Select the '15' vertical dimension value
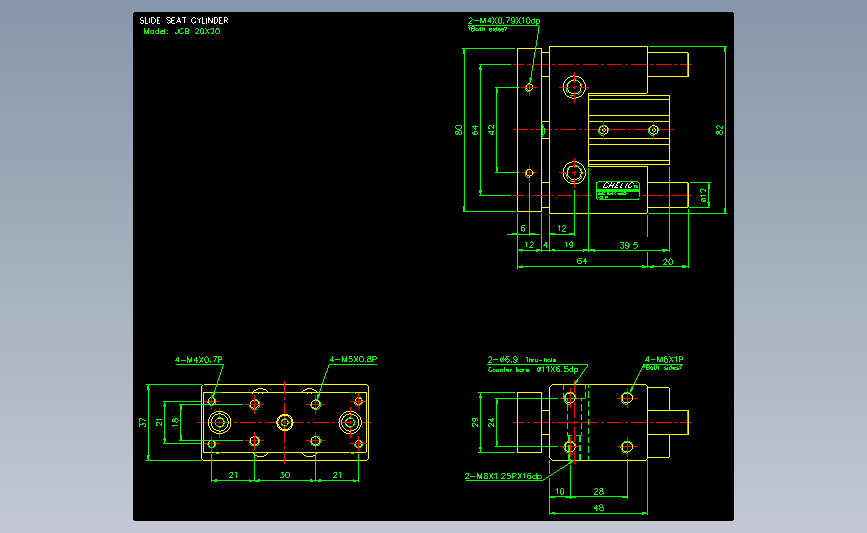This screenshot has width=867, height=533. click(x=175, y=422)
